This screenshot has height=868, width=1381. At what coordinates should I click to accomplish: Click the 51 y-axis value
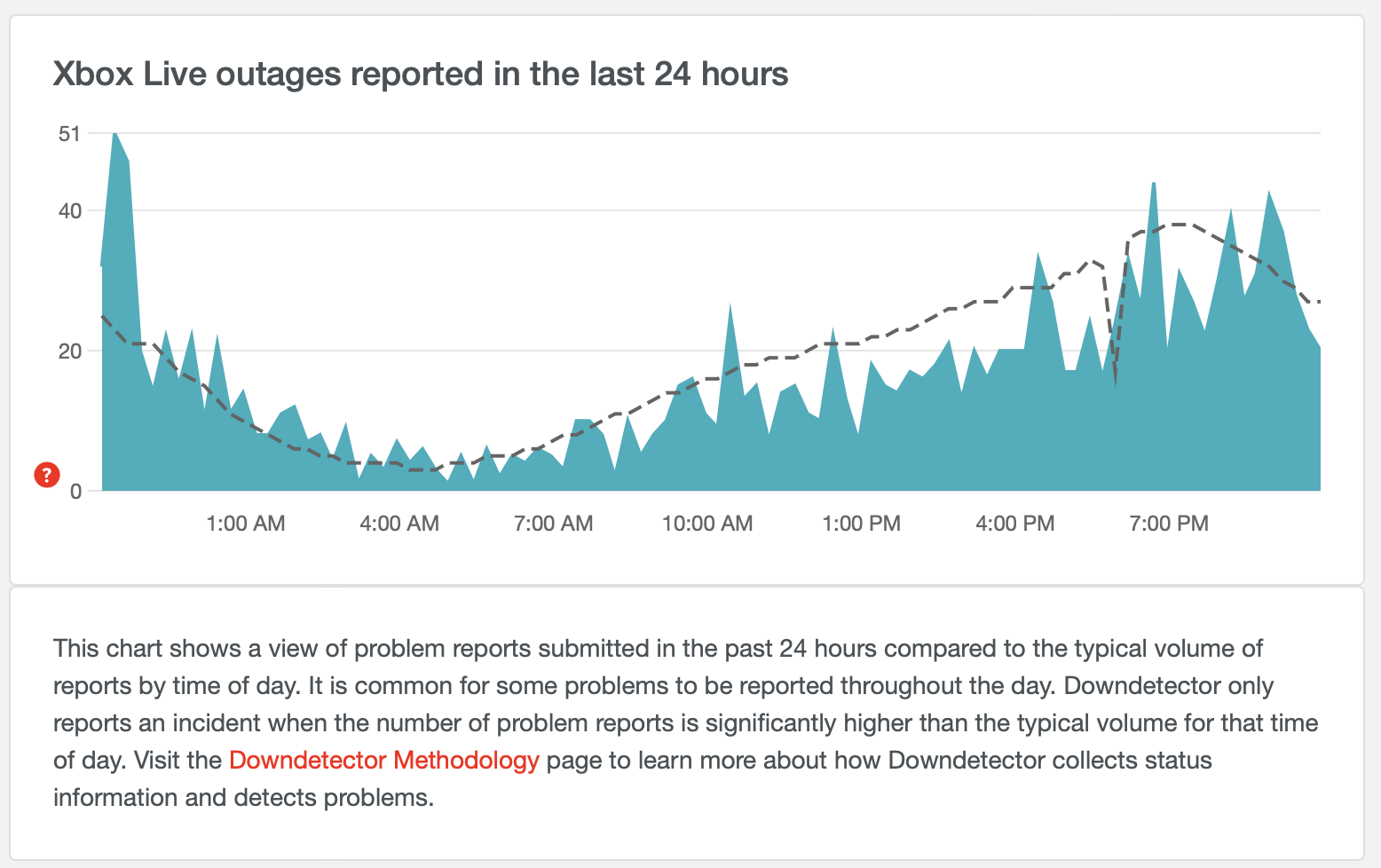(69, 134)
